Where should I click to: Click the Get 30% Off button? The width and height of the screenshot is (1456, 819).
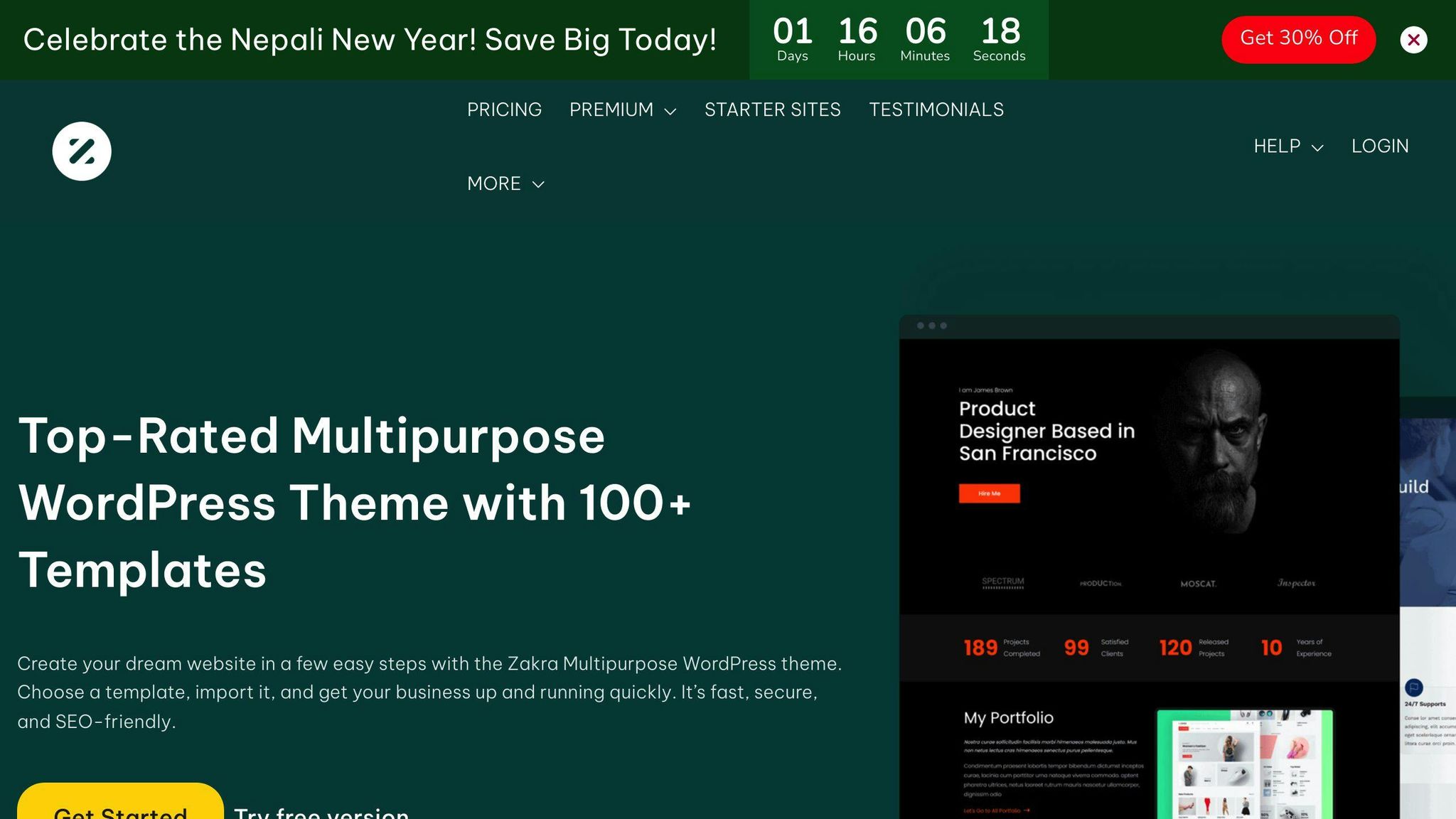(1298, 39)
